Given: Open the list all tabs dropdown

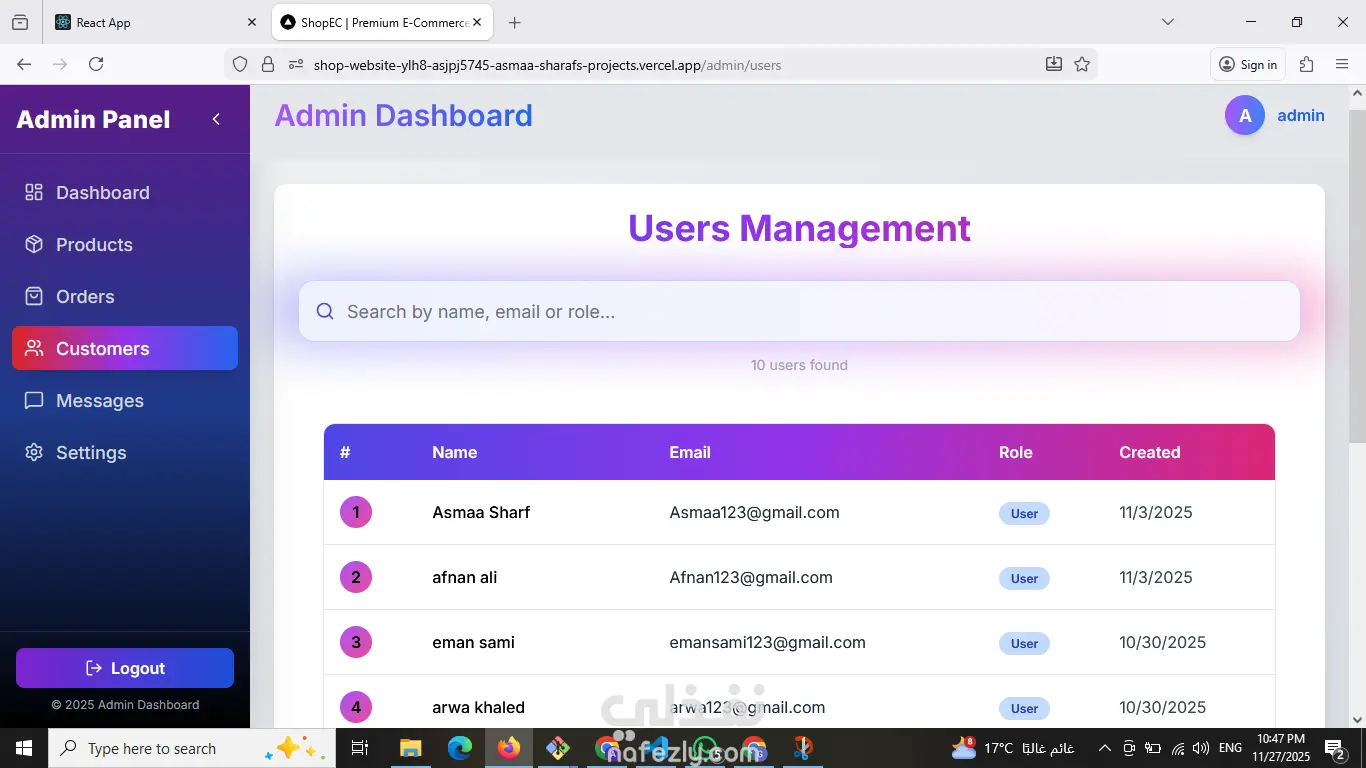Looking at the screenshot, I should 1167,22.
